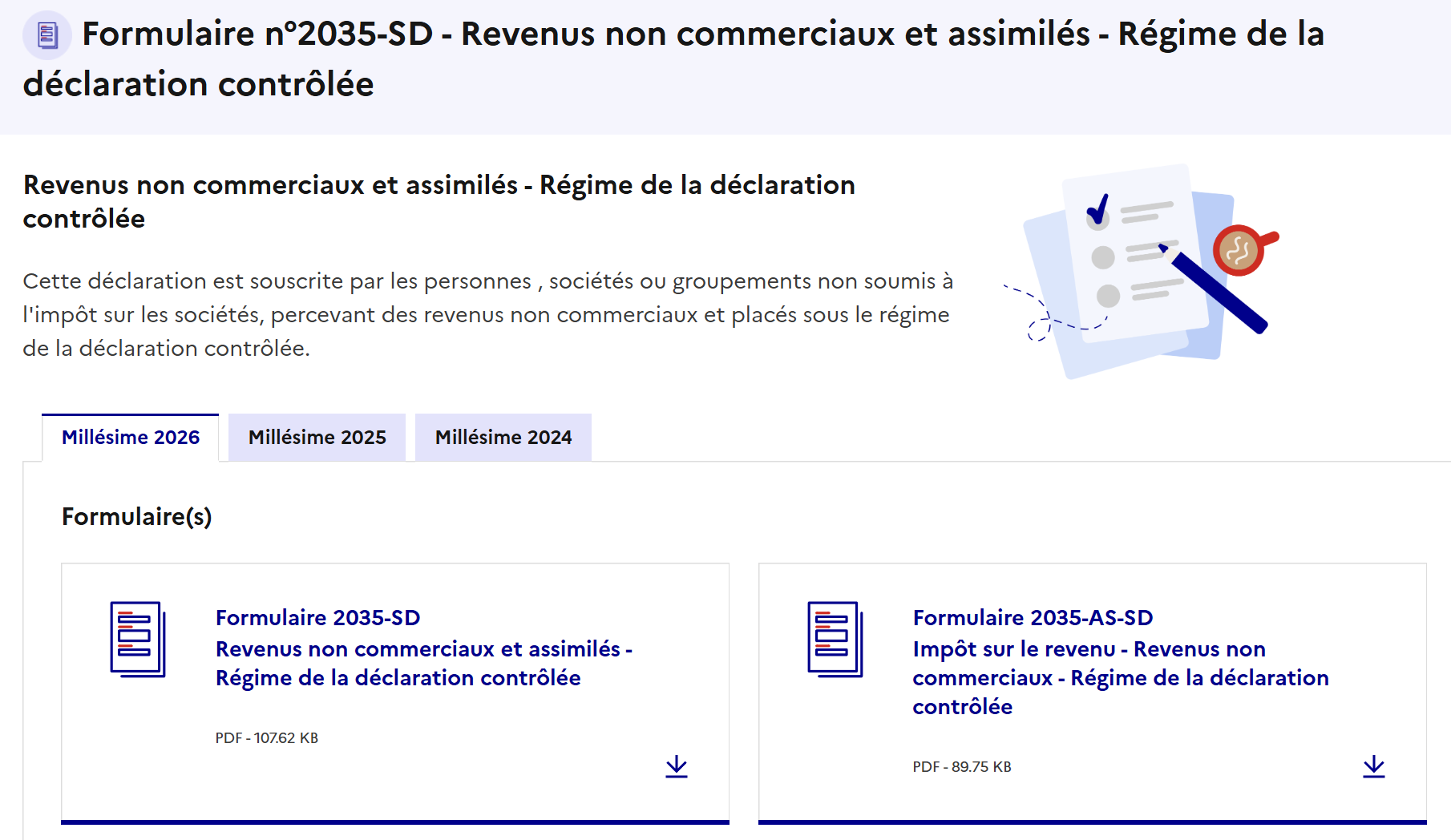Open the Formulaire 2035-AS-SD link
Image resolution: width=1451 pixels, height=840 pixels.
pos(1121,662)
